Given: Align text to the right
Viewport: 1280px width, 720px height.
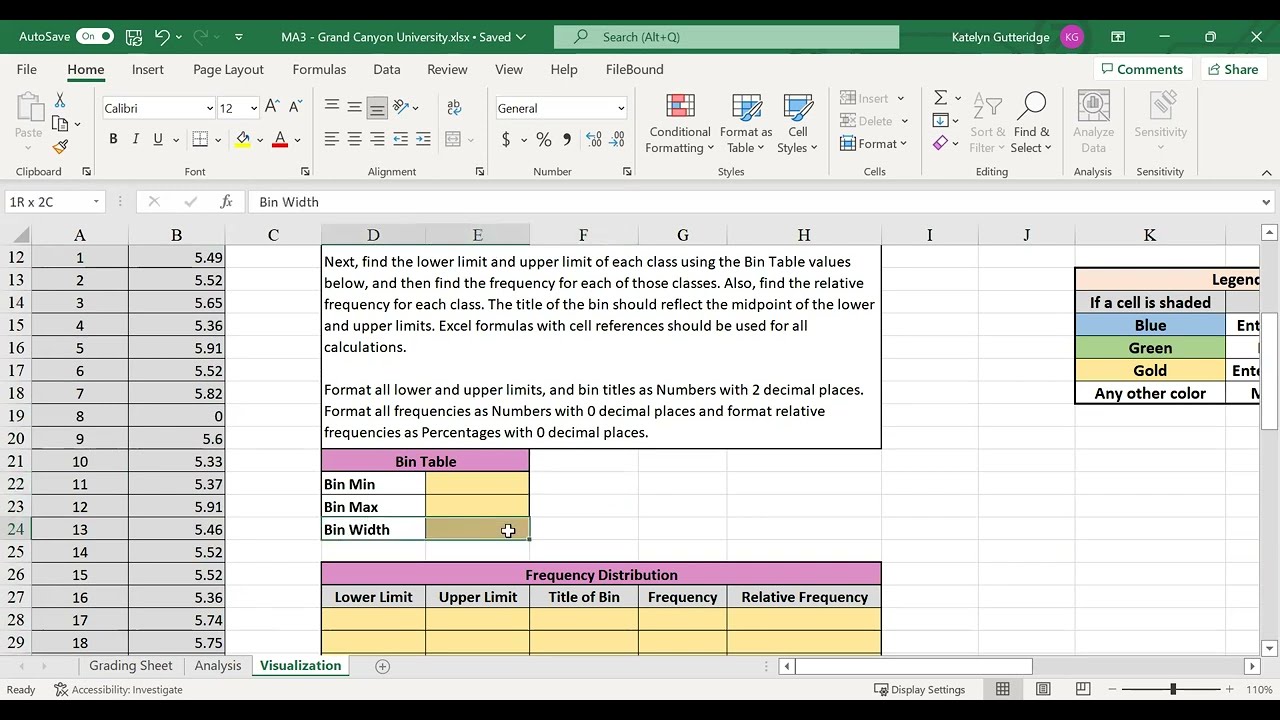Looking at the screenshot, I should pos(377,140).
